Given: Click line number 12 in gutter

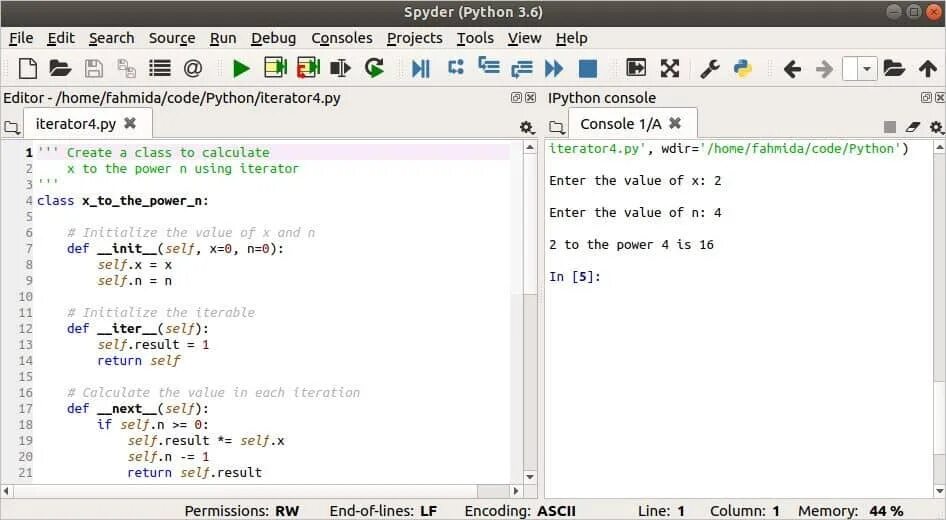Looking at the screenshot, I should coord(25,329).
